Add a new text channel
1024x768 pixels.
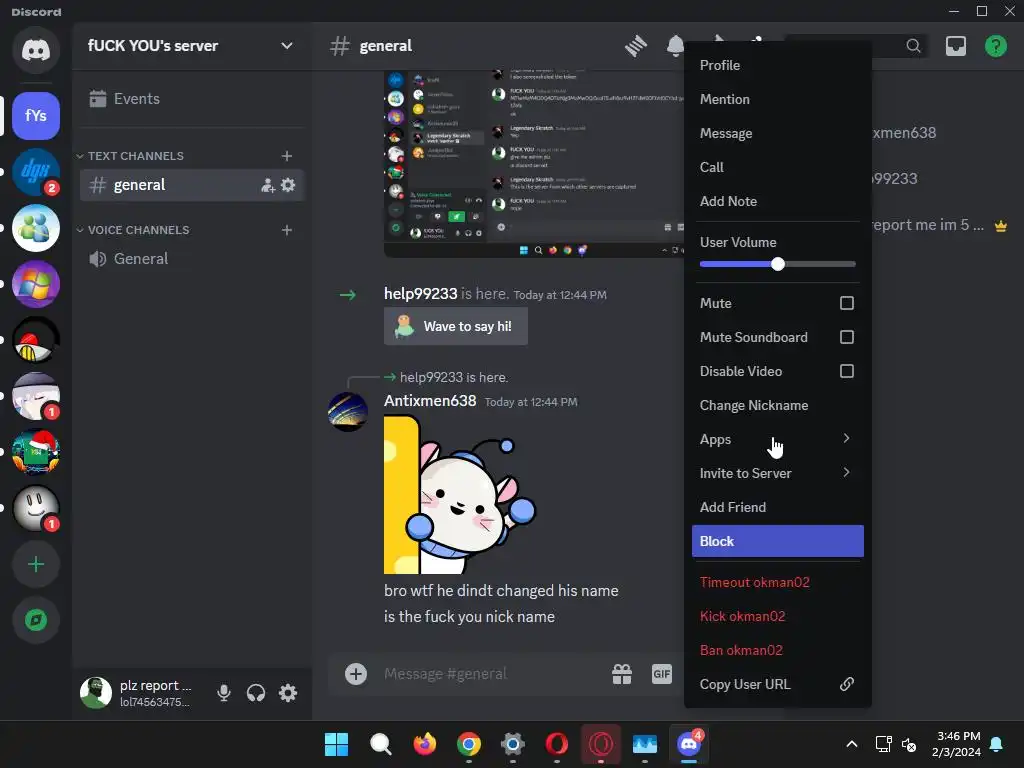(x=287, y=156)
